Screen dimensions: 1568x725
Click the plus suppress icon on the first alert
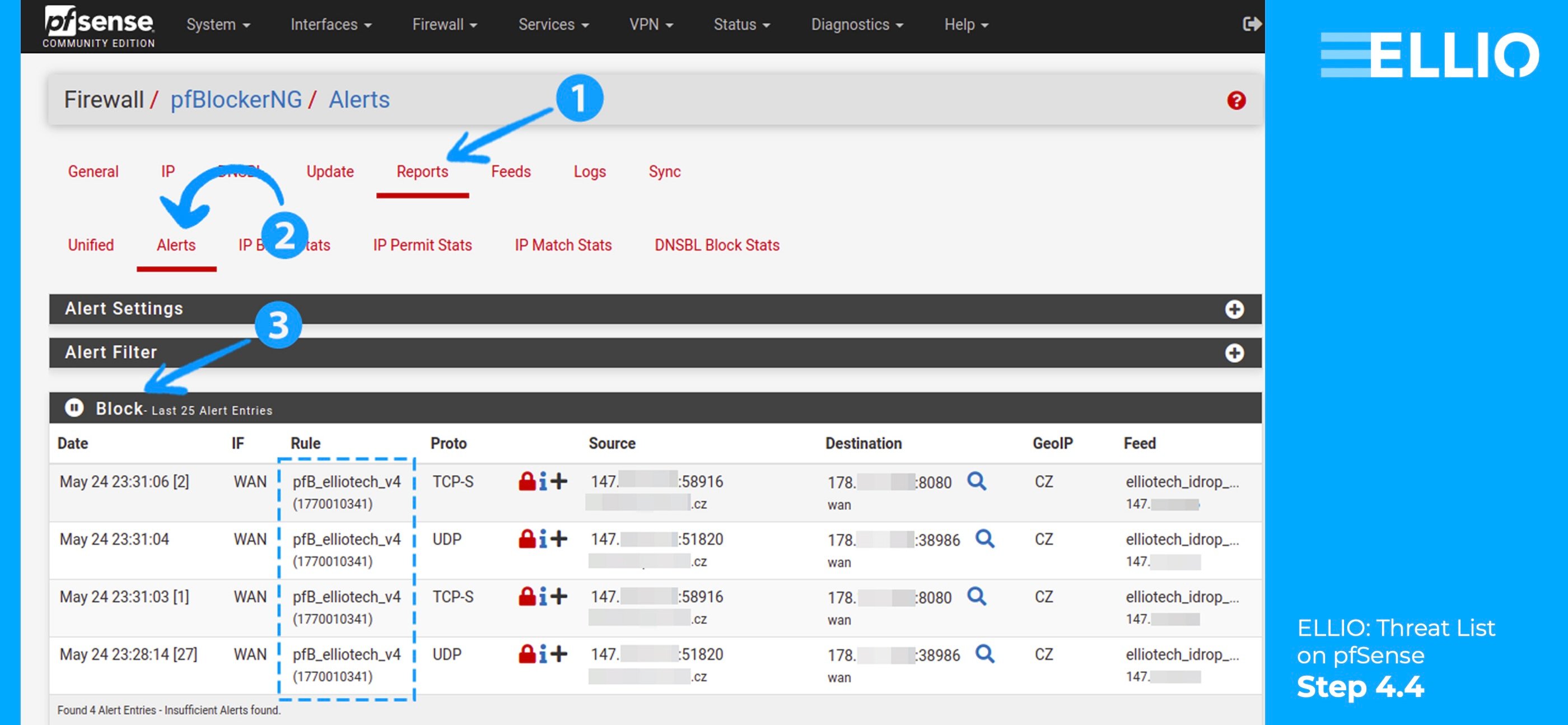coord(559,481)
